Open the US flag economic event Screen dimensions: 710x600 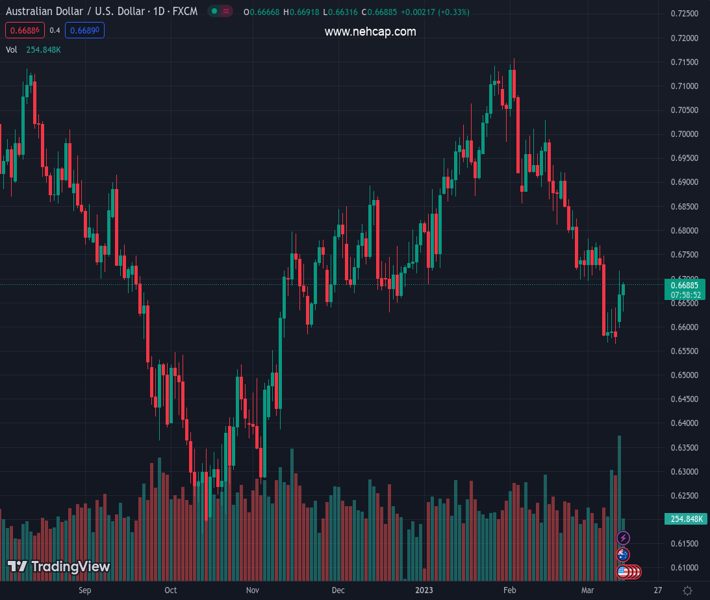pos(623,572)
